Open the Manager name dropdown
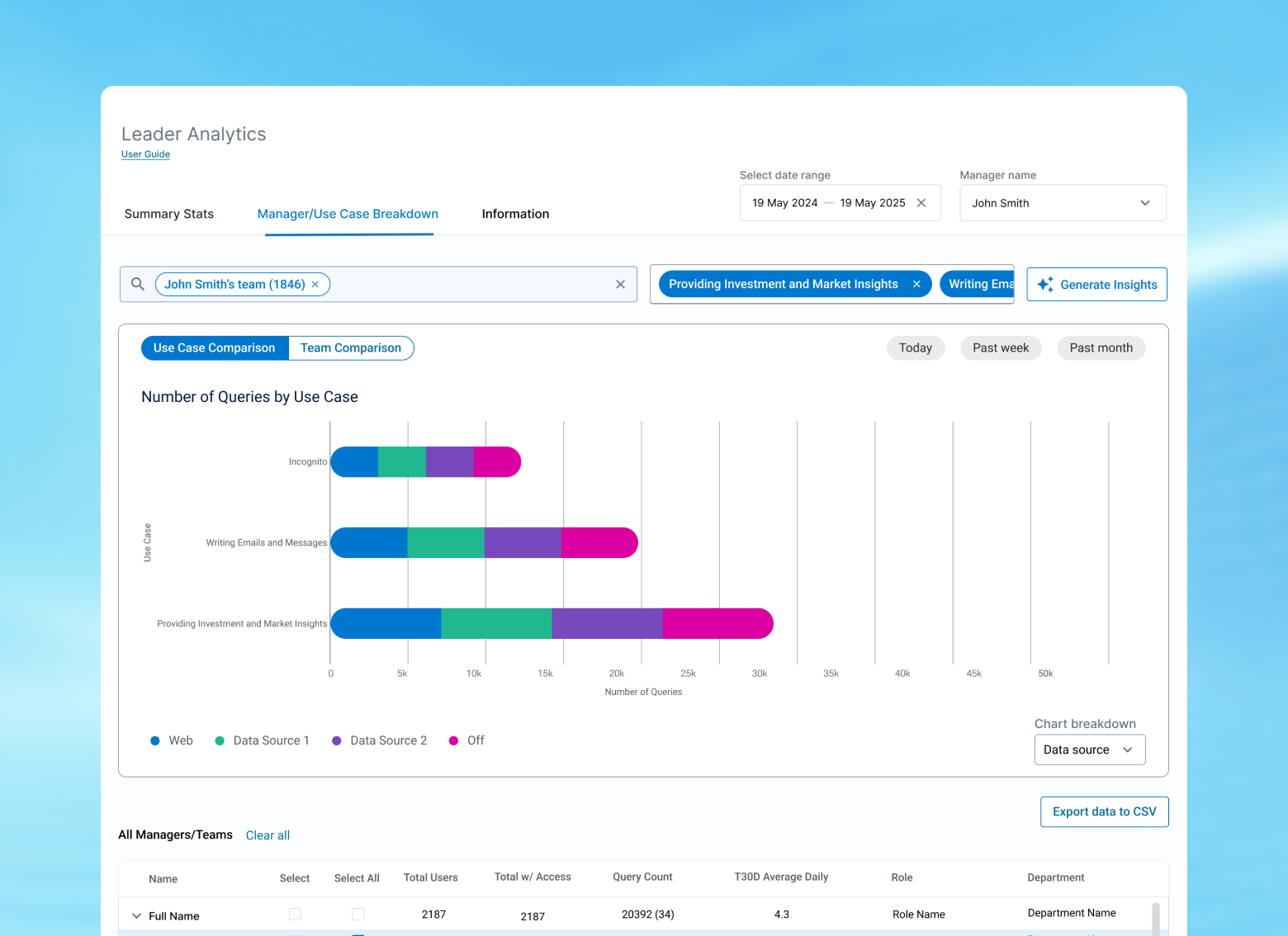This screenshot has height=936, width=1288. (x=1063, y=203)
